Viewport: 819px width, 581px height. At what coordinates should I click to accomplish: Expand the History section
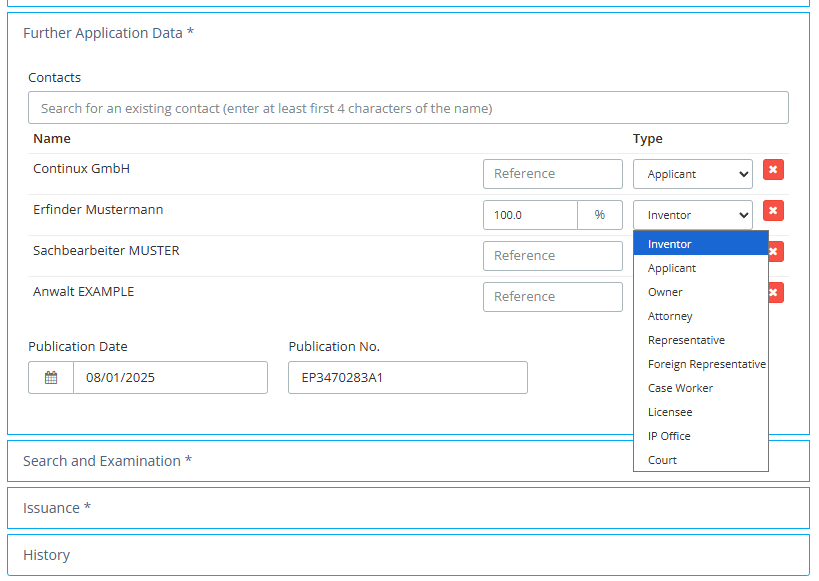[x=408, y=555]
